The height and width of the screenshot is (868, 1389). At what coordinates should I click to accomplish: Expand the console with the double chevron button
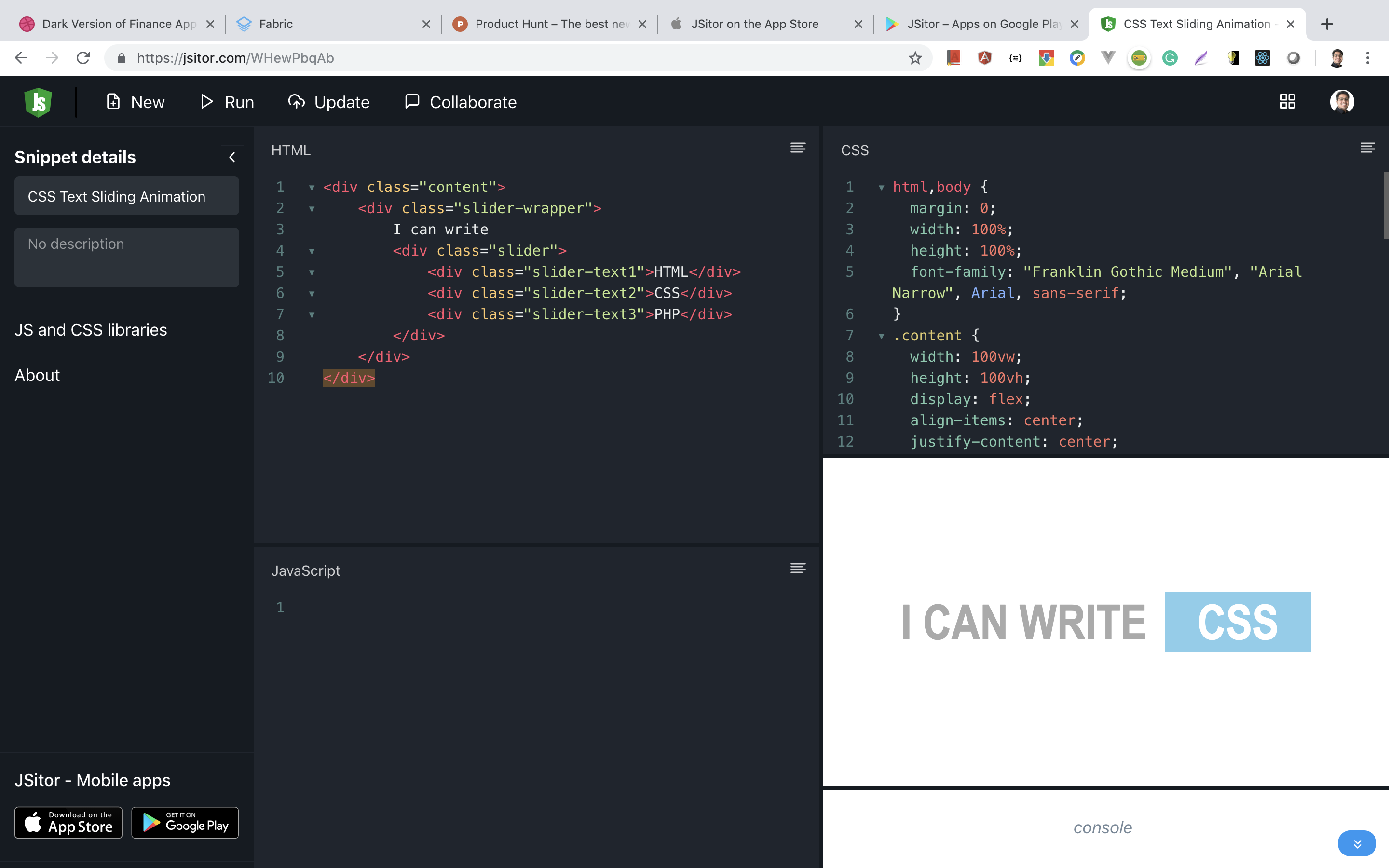1358,843
